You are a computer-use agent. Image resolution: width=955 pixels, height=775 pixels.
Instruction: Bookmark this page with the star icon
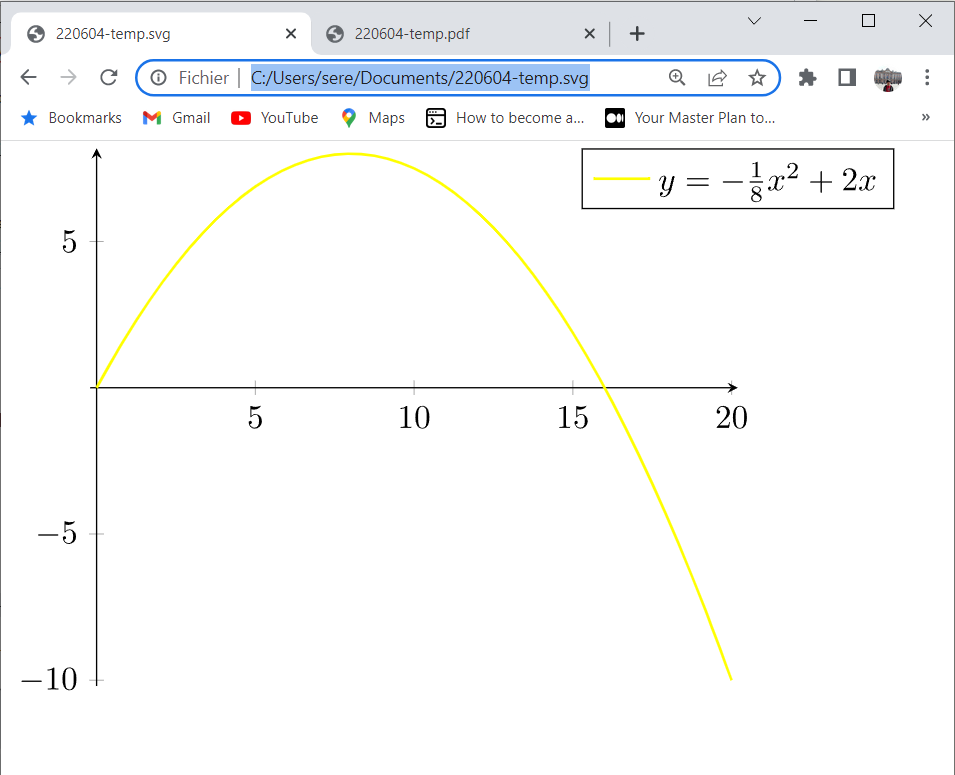[757, 78]
